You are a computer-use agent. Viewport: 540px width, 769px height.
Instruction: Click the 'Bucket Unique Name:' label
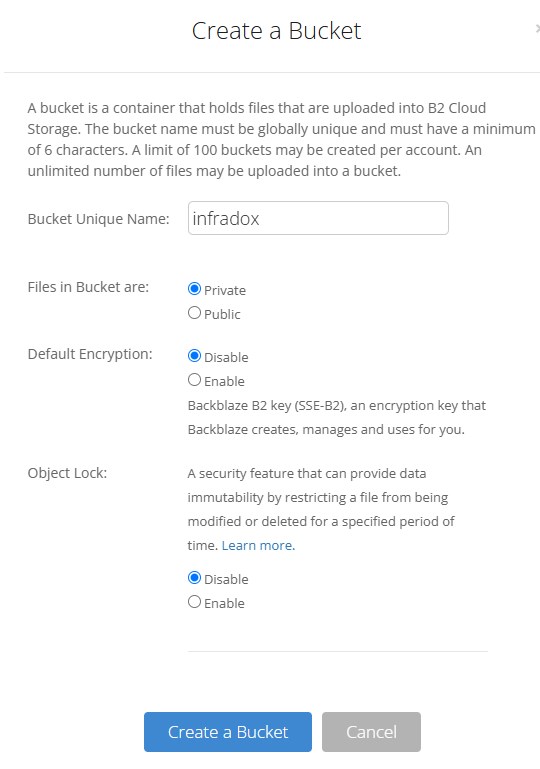(99, 219)
